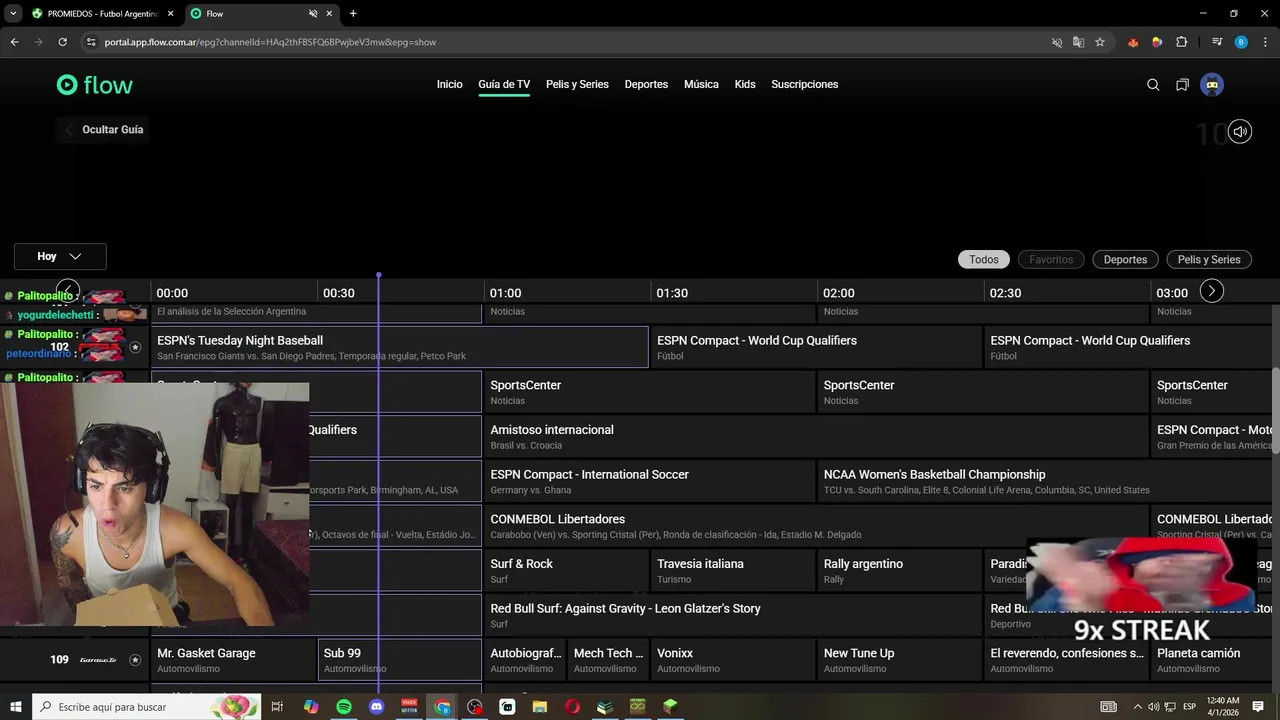
Task: Open Deportes in top navigation
Action: pos(646,85)
